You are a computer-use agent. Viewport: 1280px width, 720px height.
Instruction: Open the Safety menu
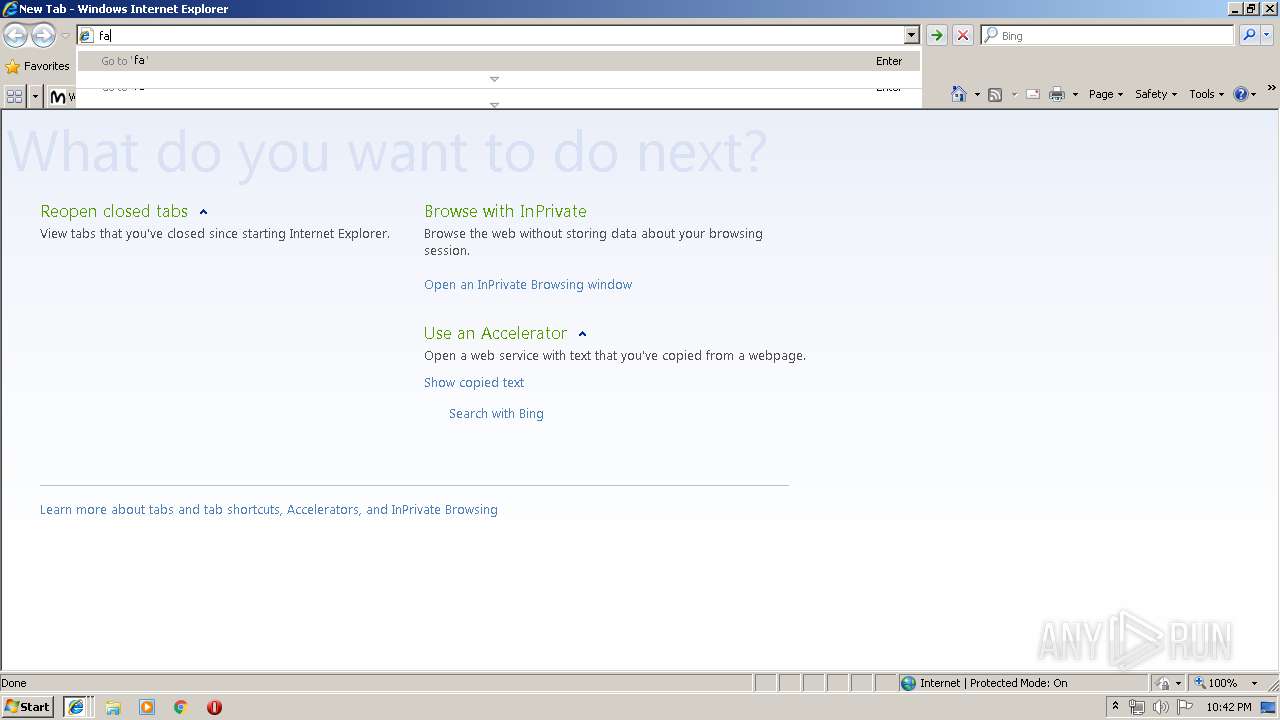point(1156,94)
